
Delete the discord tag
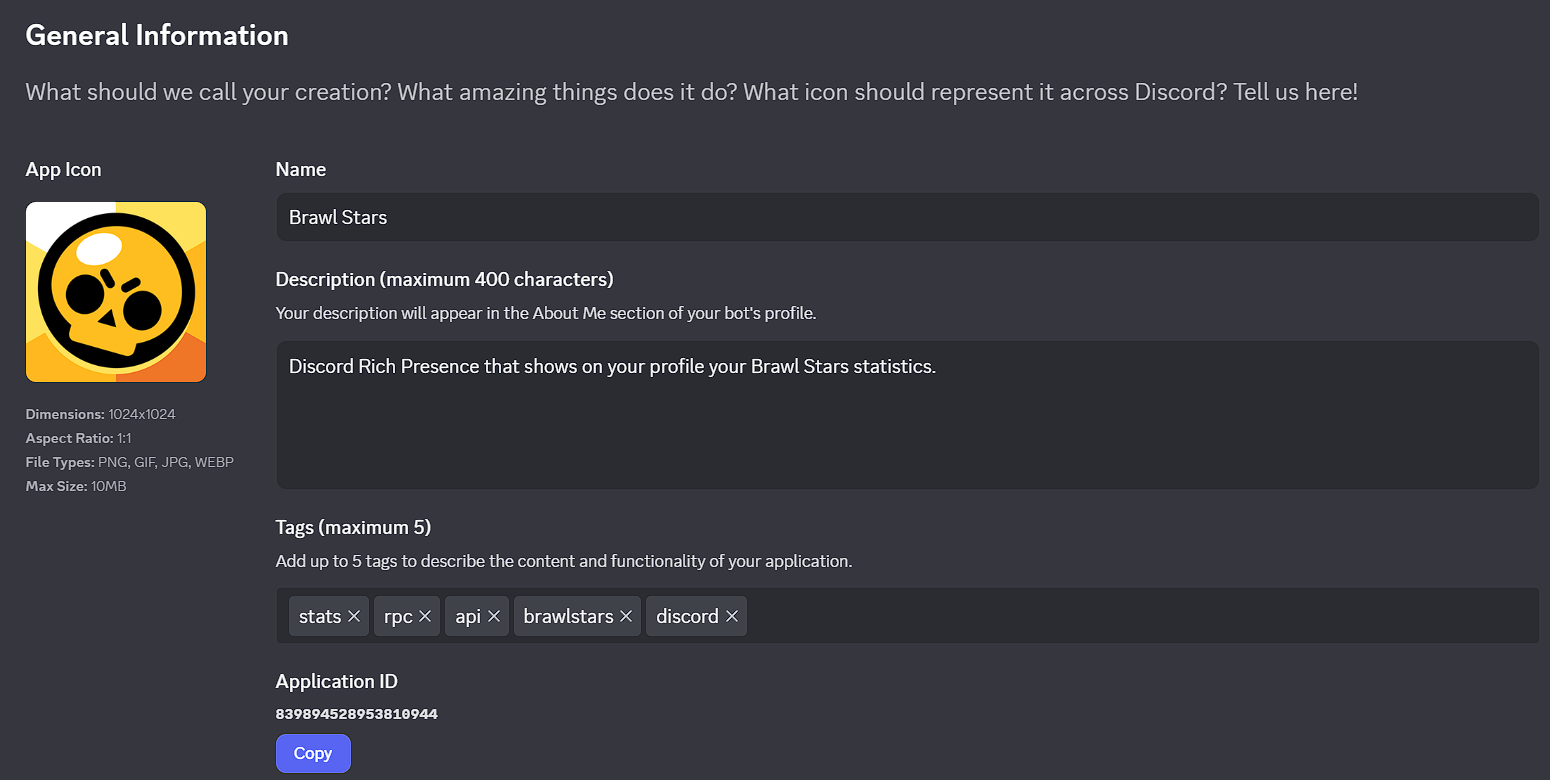pyautogui.click(x=732, y=617)
